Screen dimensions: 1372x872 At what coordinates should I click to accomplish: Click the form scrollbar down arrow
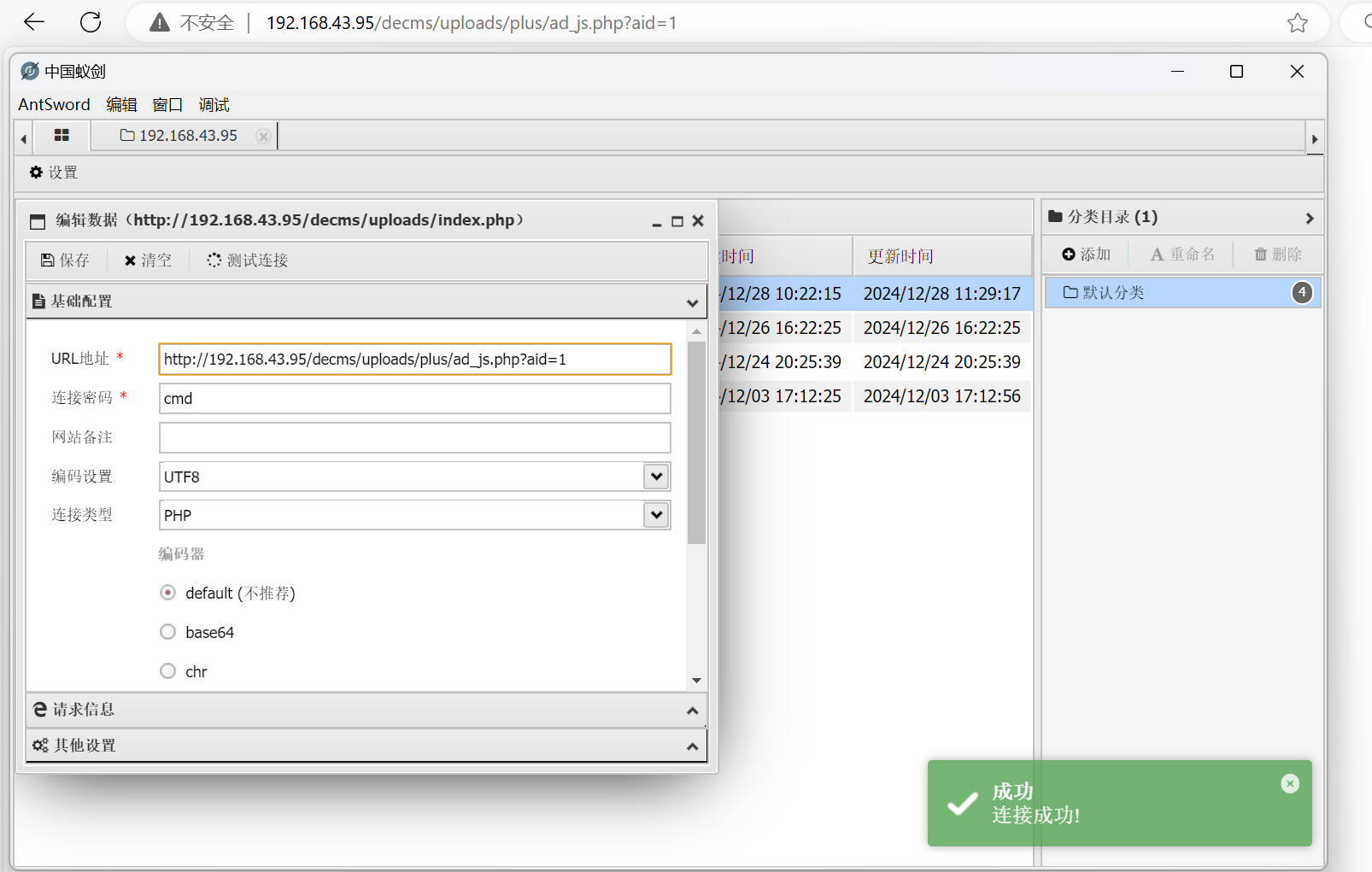(x=696, y=681)
